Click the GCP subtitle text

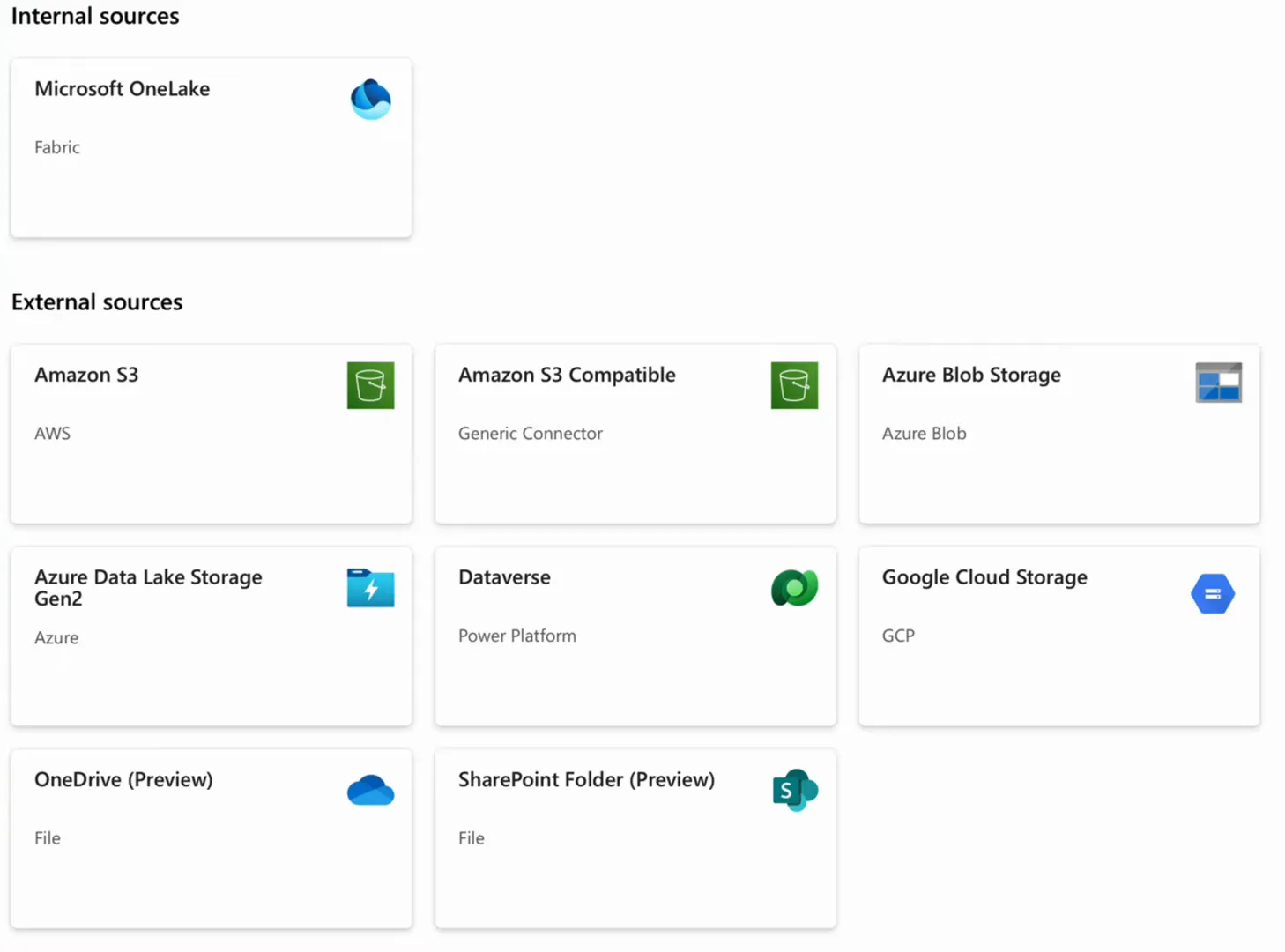point(898,636)
